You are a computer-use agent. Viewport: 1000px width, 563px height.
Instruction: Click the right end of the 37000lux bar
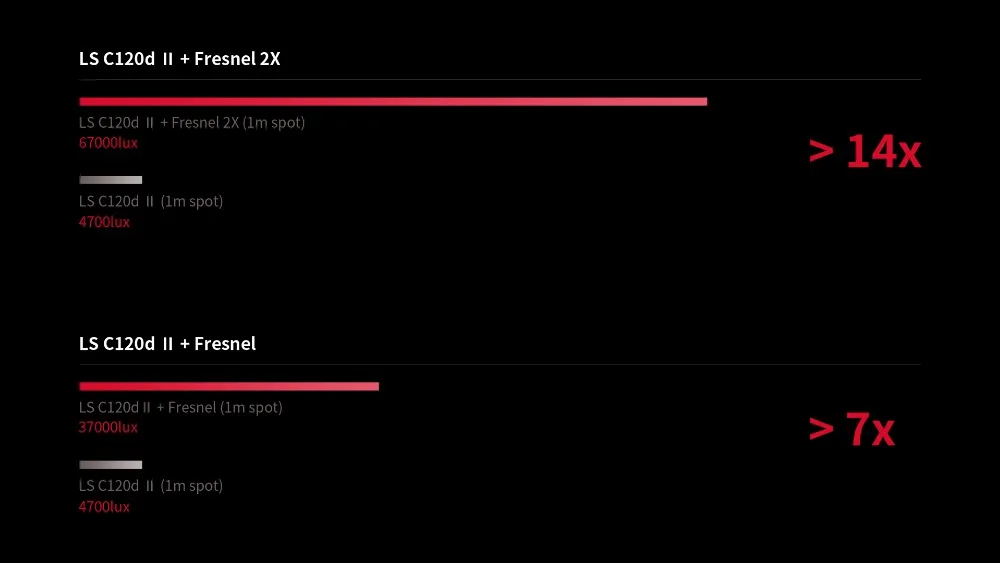point(375,386)
